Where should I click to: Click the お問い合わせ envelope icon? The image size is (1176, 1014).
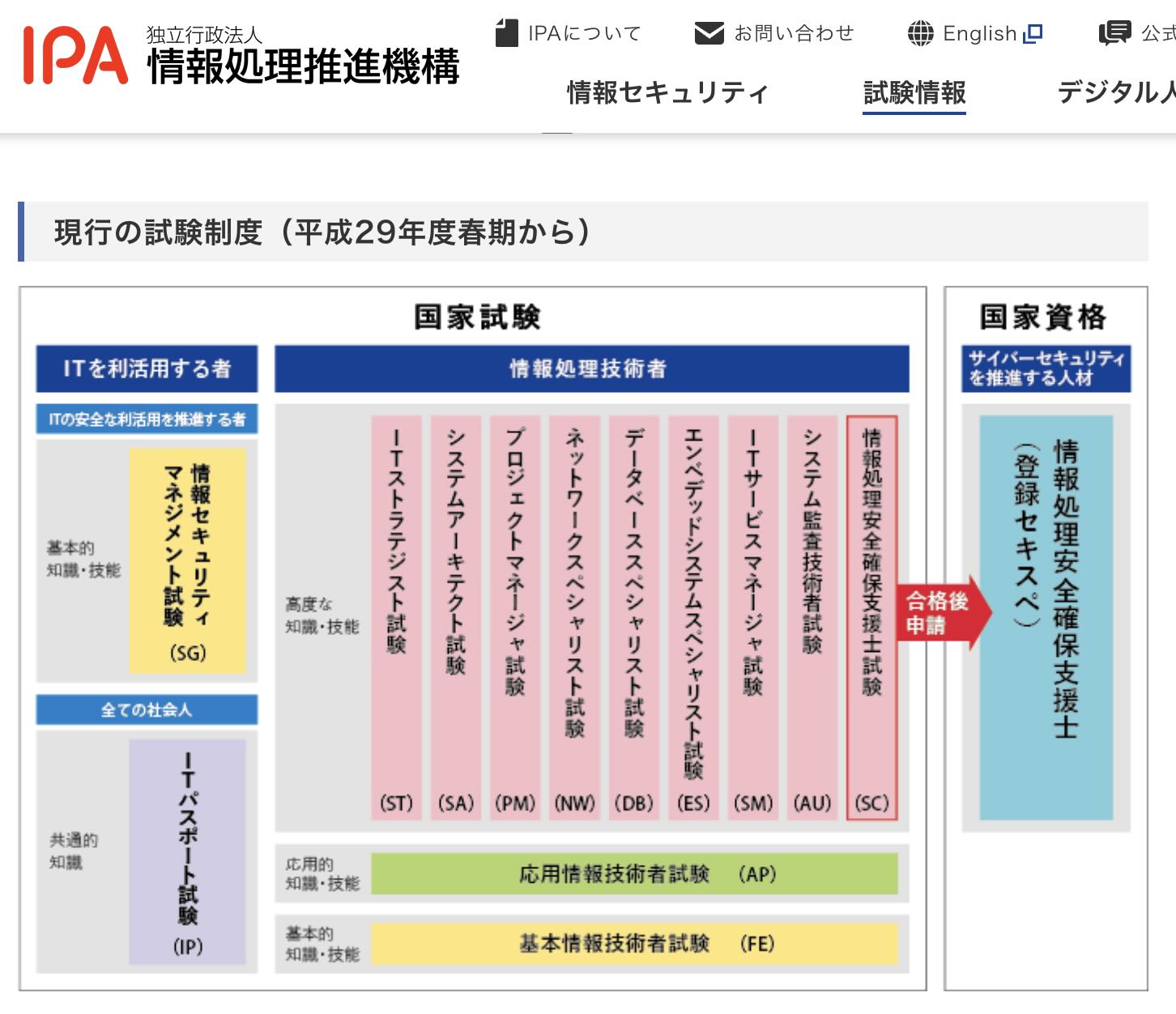(x=709, y=33)
